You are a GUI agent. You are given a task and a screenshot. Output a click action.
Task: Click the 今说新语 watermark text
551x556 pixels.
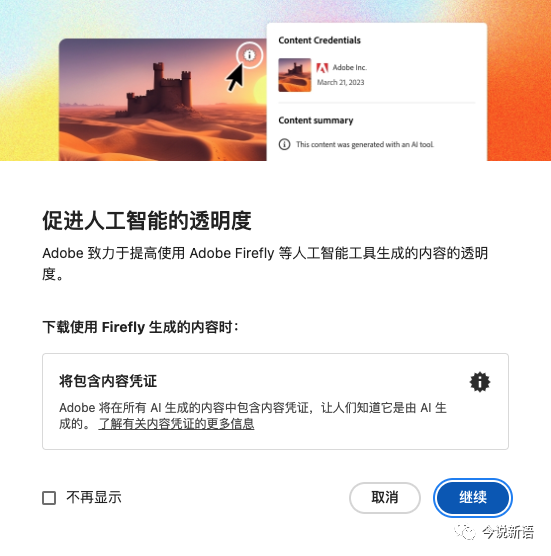pyautogui.click(x=508, y=532)
